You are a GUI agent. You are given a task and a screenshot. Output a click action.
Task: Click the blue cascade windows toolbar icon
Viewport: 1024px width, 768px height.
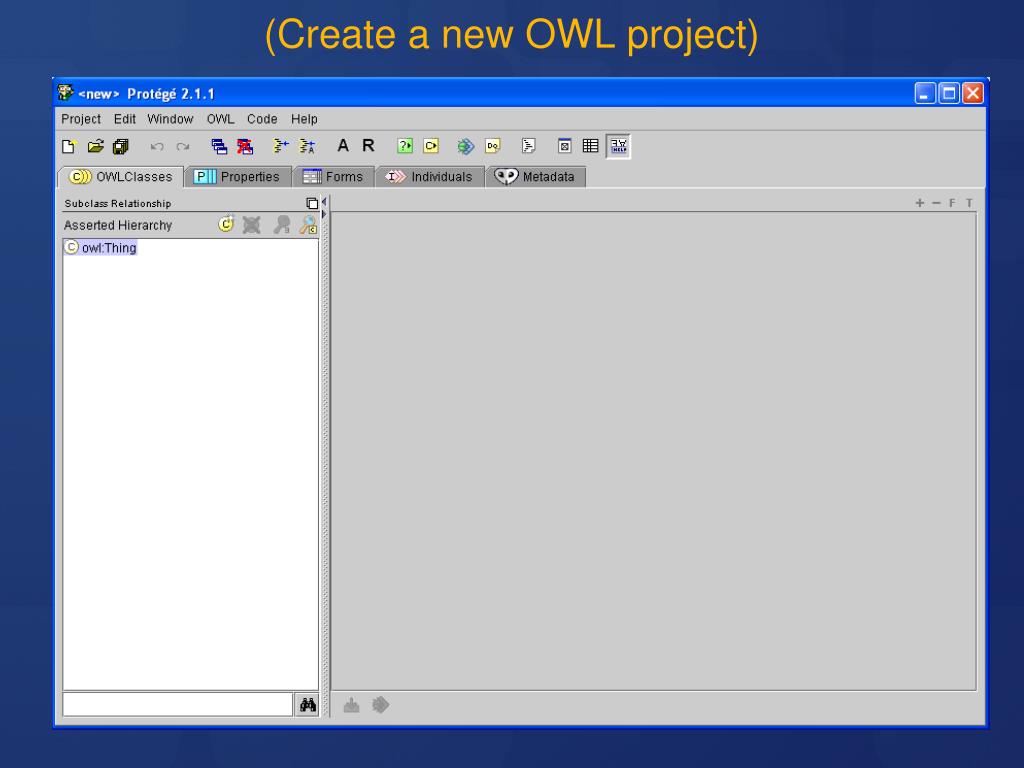point(219,146)
